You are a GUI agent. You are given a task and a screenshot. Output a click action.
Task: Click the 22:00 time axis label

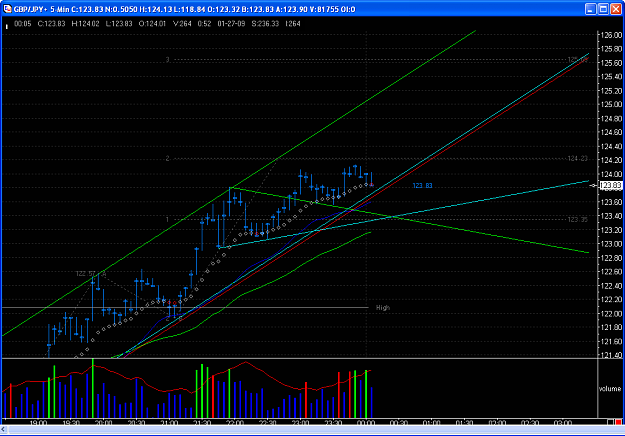point(235,422)
